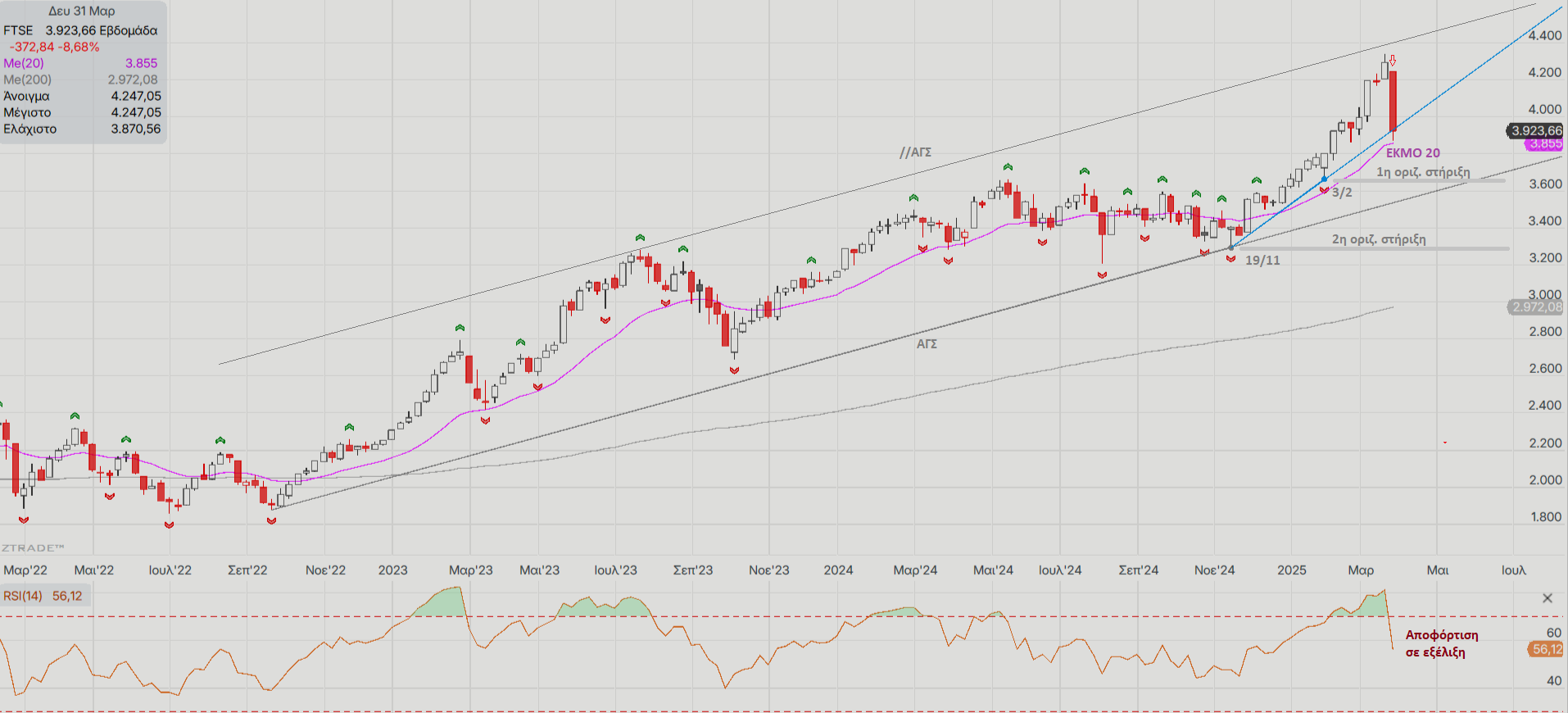The width and height of the screenshot is (1568, 713).
Task: Click the 1.800 price axis label
Action: click(1545, 517)
